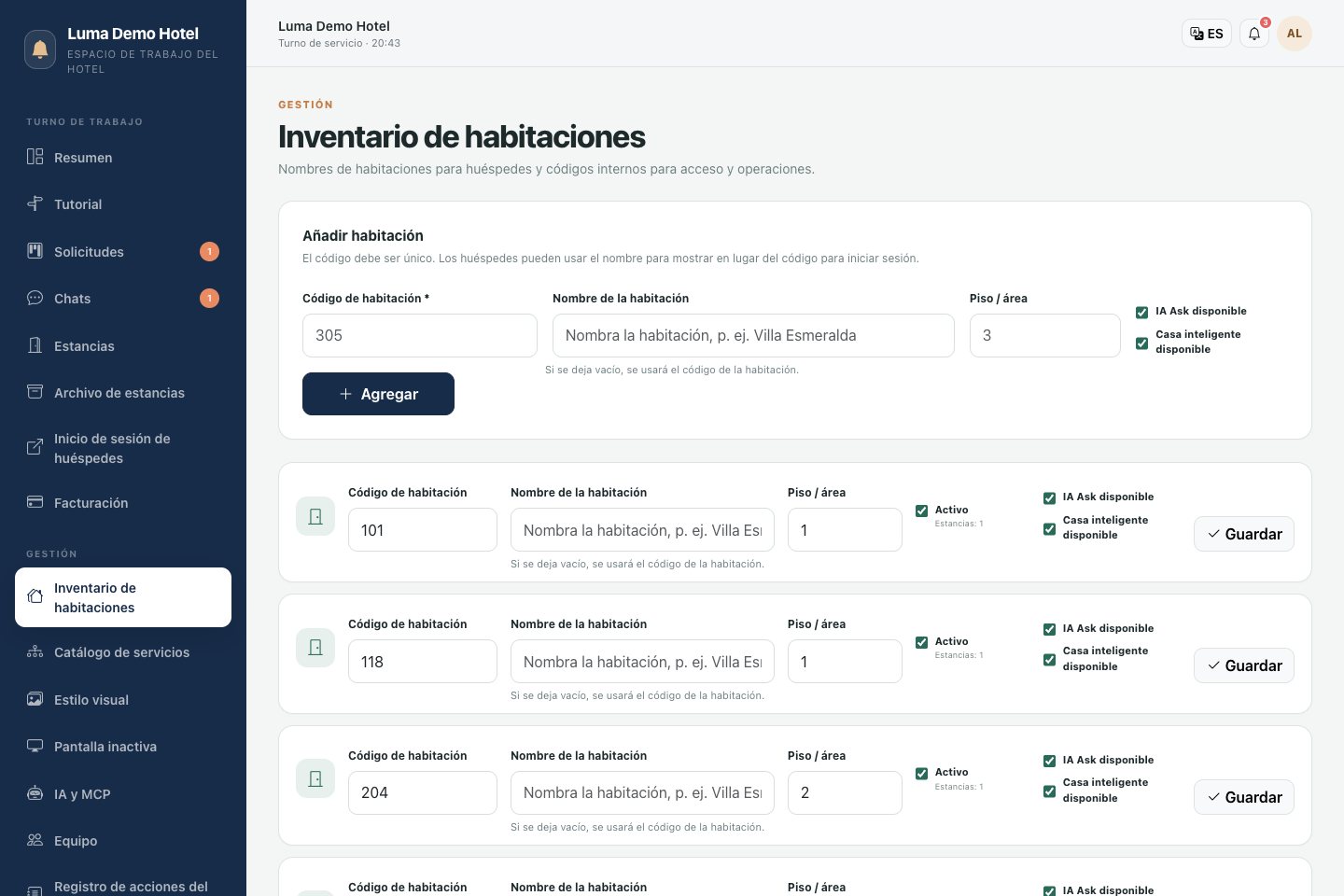The image size is (1344, 896).
Task: Click the Agregar button
Action: click(x=378, y=394)
